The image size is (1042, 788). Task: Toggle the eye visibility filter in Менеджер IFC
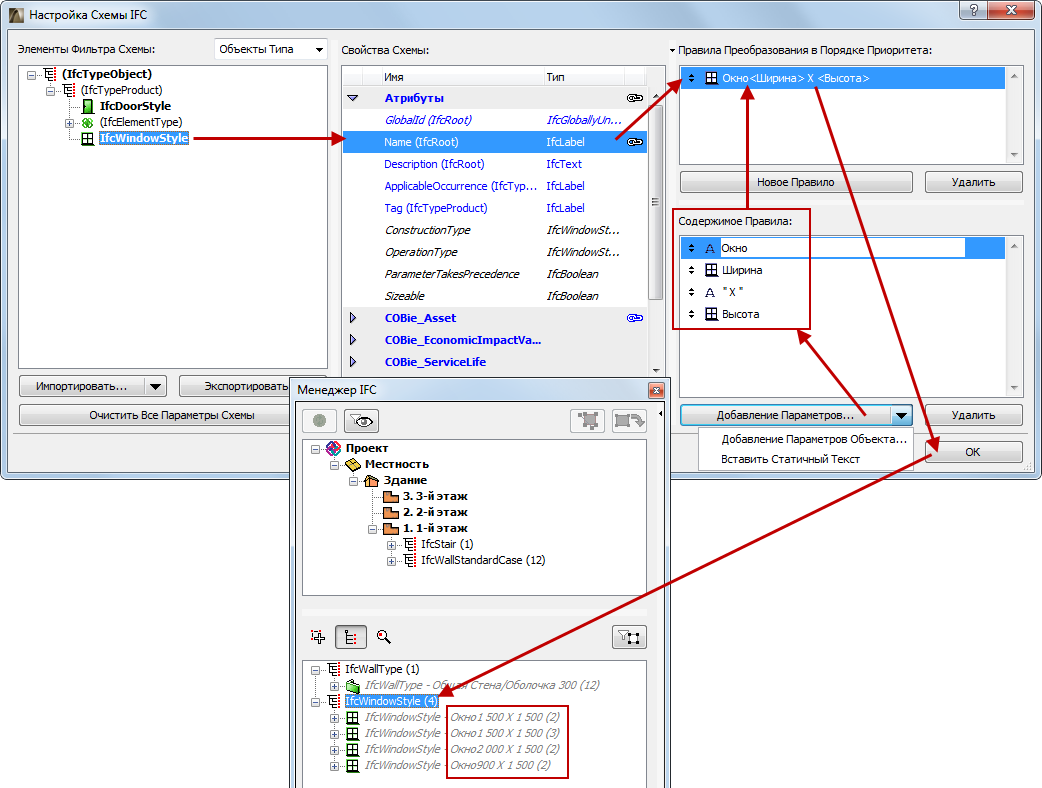[x=362, y=421]
